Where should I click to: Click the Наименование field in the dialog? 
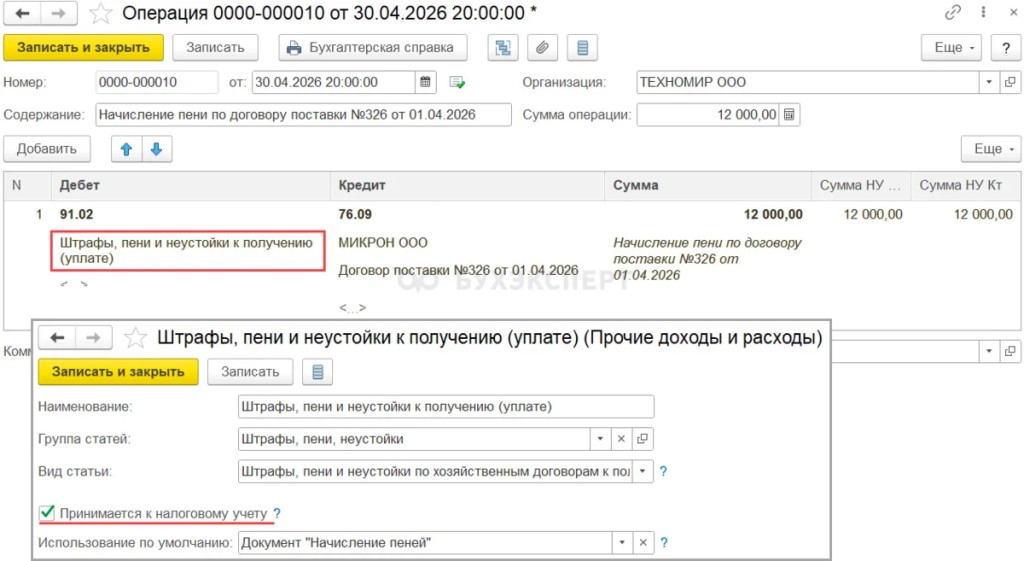tap(446, 407)
